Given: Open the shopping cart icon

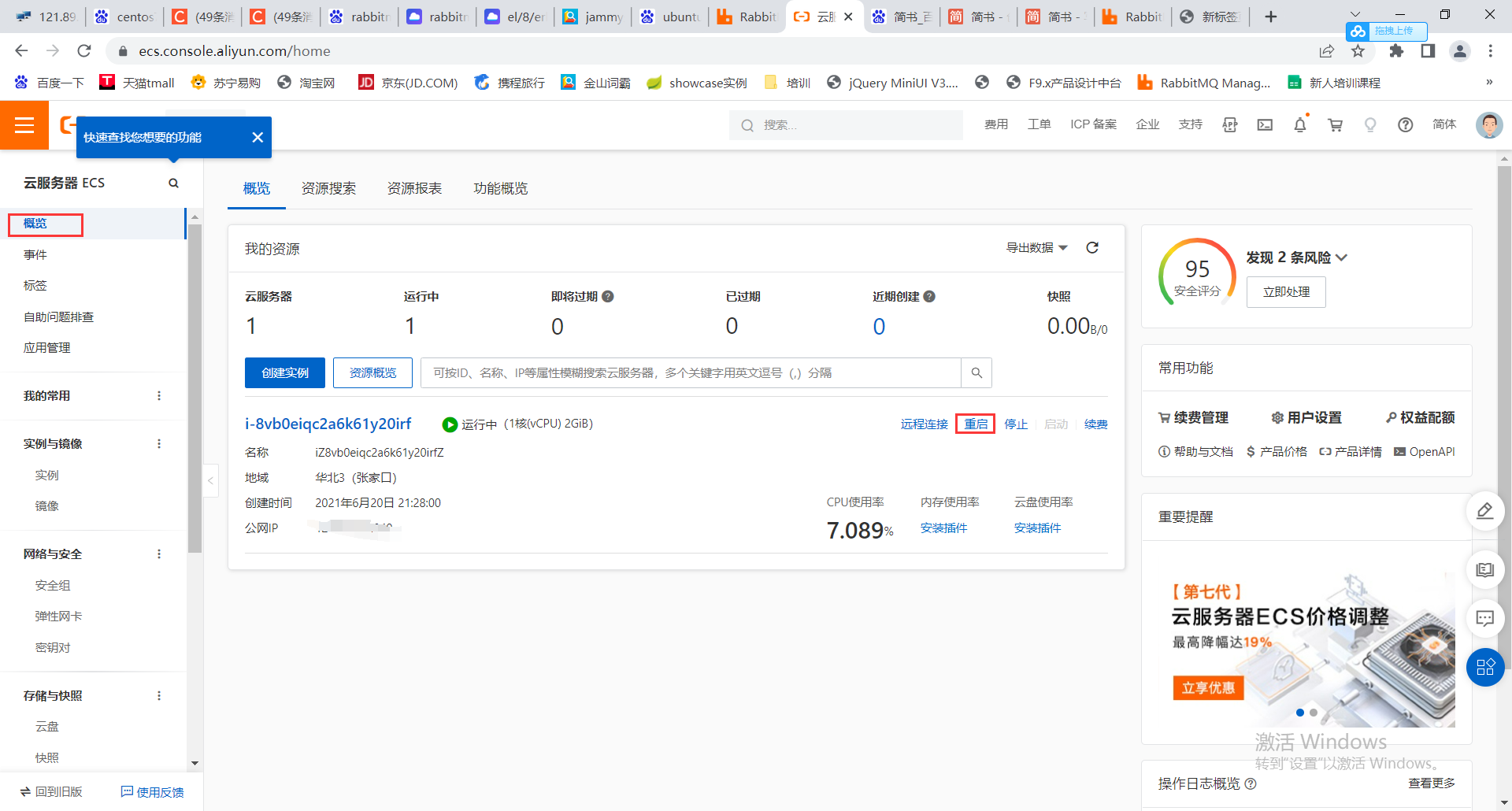Looking at the screenshot, I should click(1335, 125).
